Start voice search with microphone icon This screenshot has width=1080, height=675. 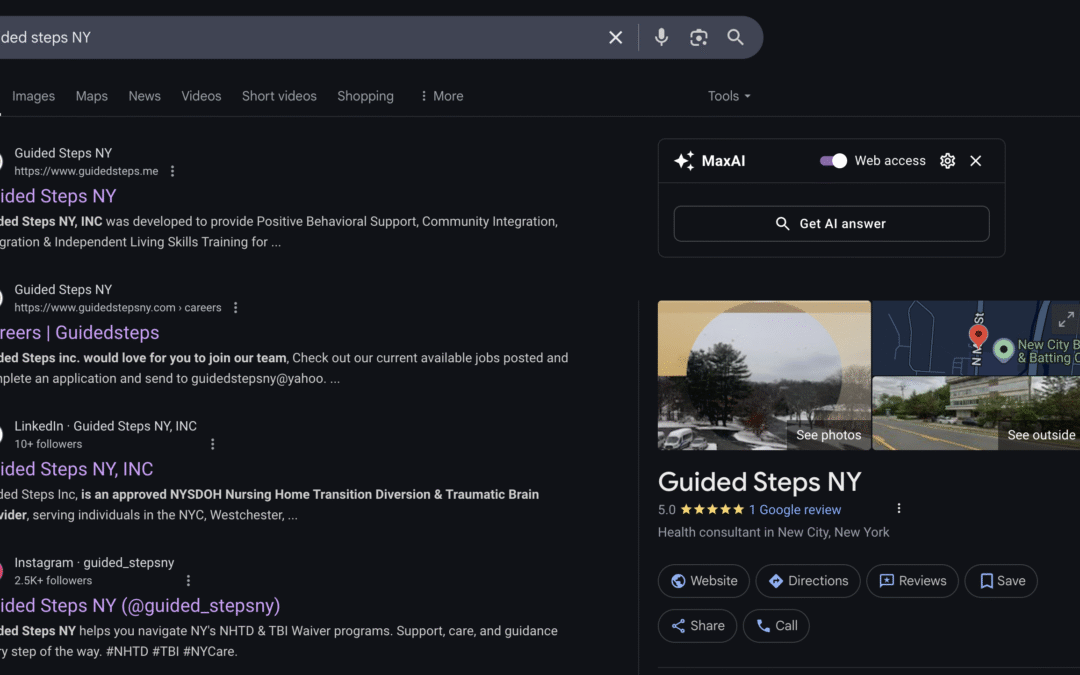661,37
